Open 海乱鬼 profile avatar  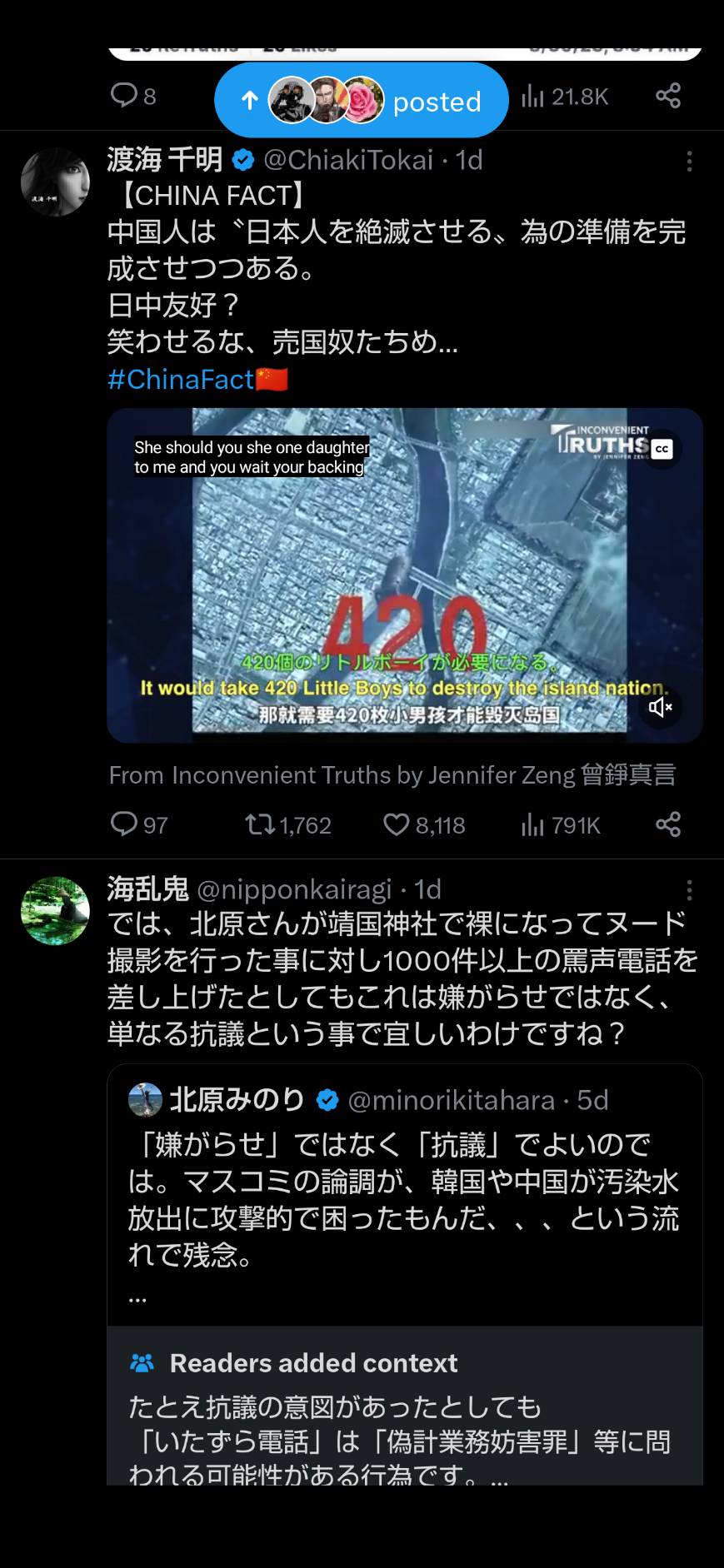55,910
